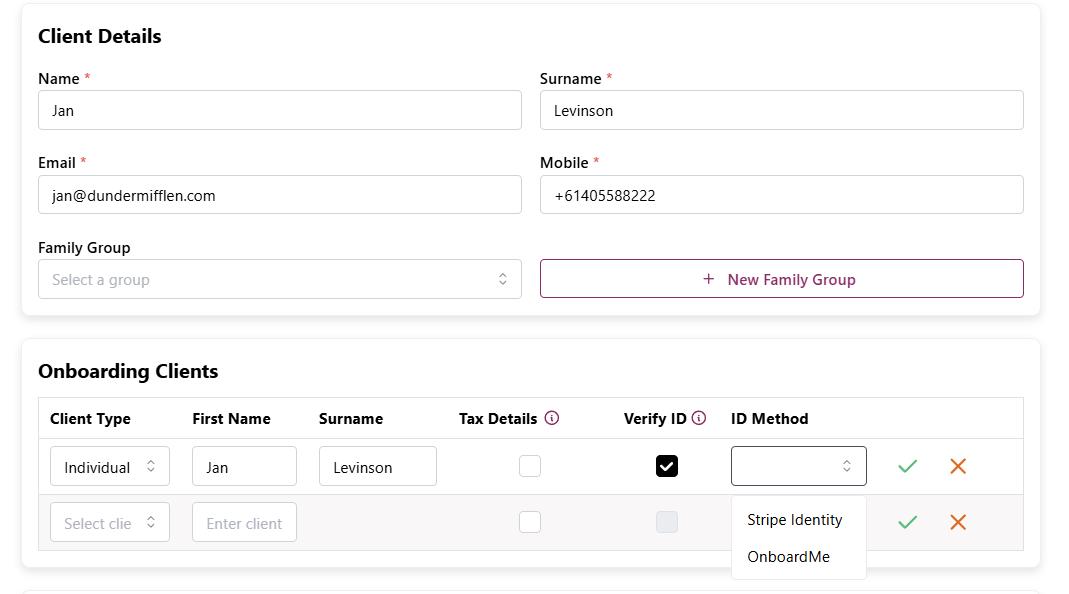Viewport: 1069px width, 594px height.
Task: Click orange X on the empty client row
Action: click(x=958, y=522)
